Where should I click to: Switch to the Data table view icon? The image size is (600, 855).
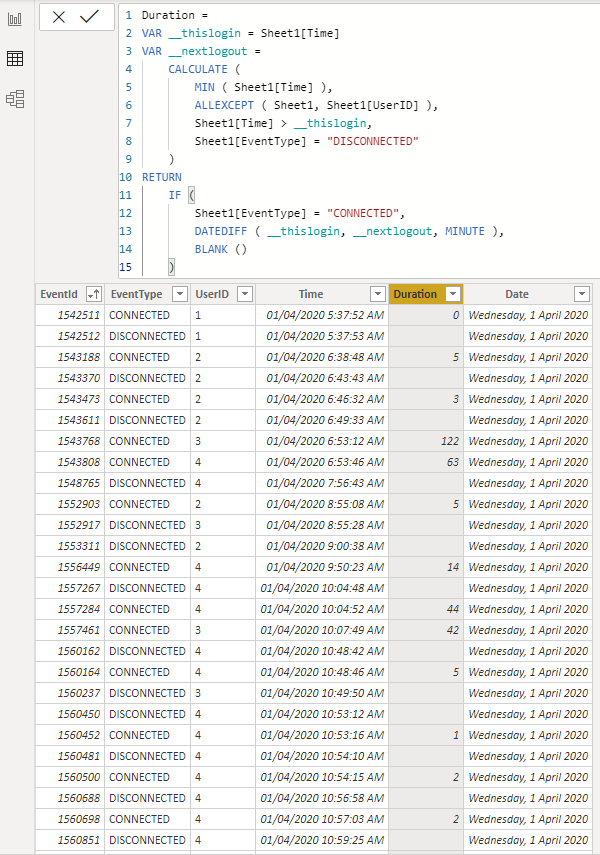click(15, 58)
